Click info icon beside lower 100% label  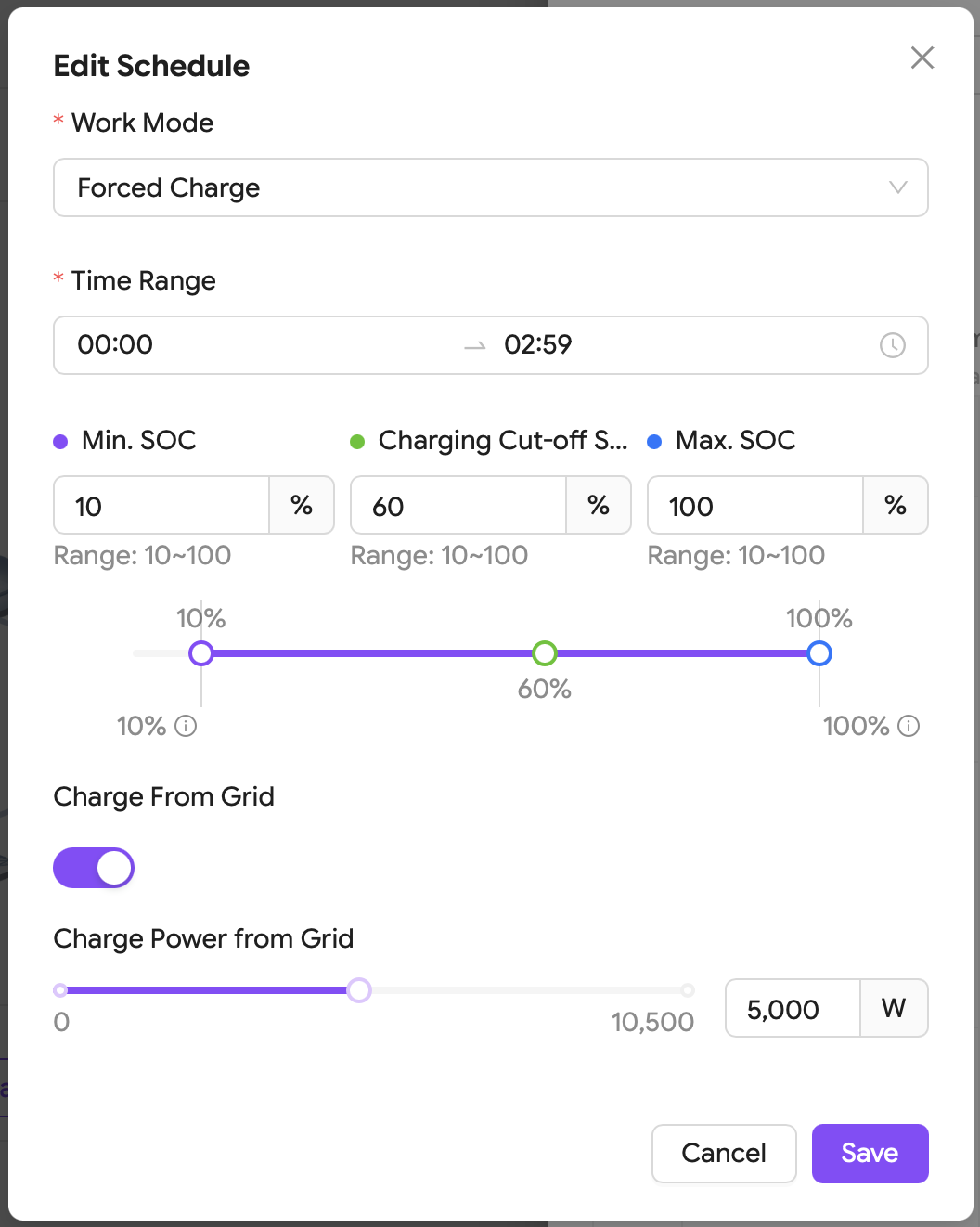909,726
